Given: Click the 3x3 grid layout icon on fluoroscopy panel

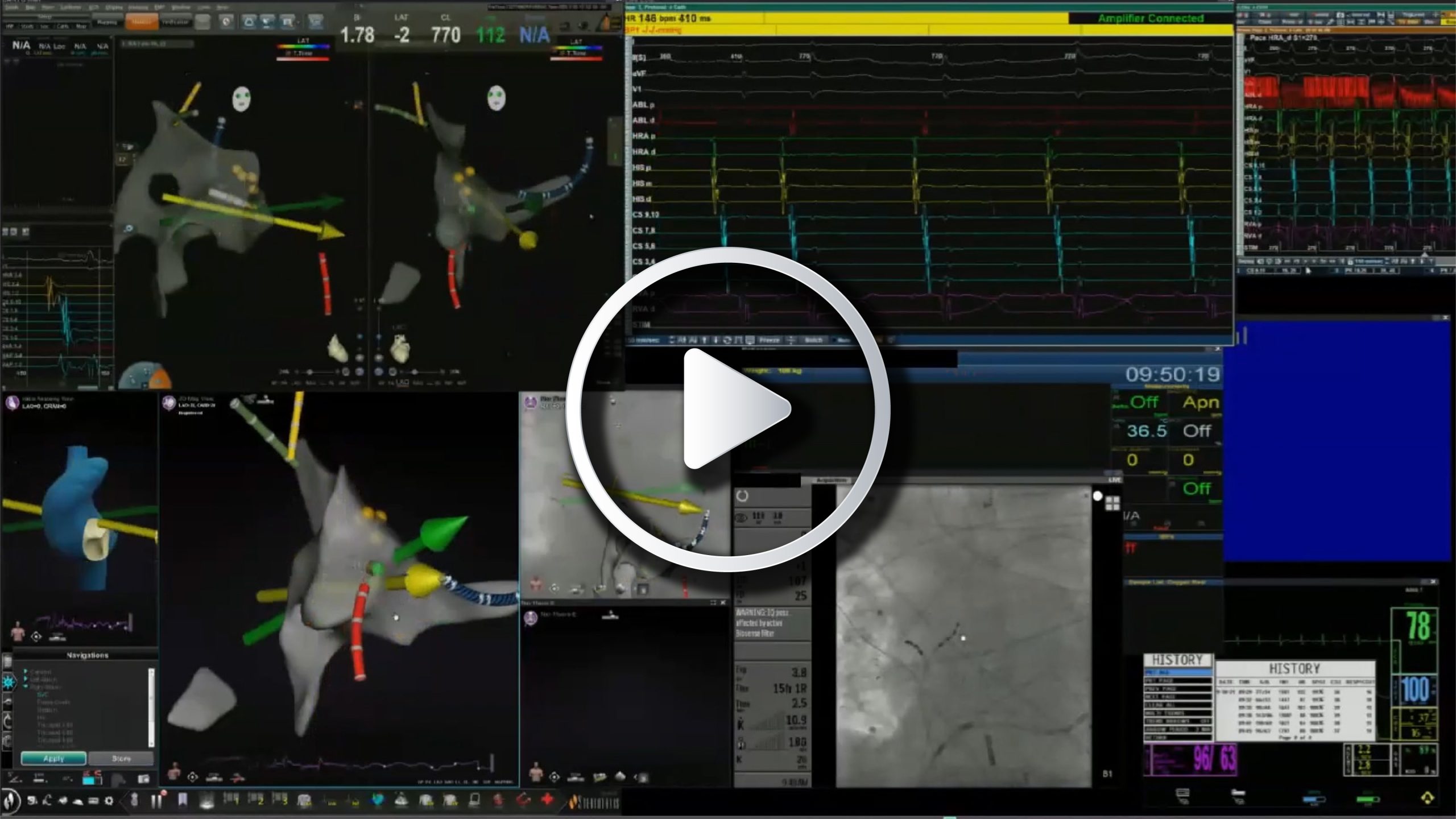Looking at the screenshot, I should point(1113,503).
